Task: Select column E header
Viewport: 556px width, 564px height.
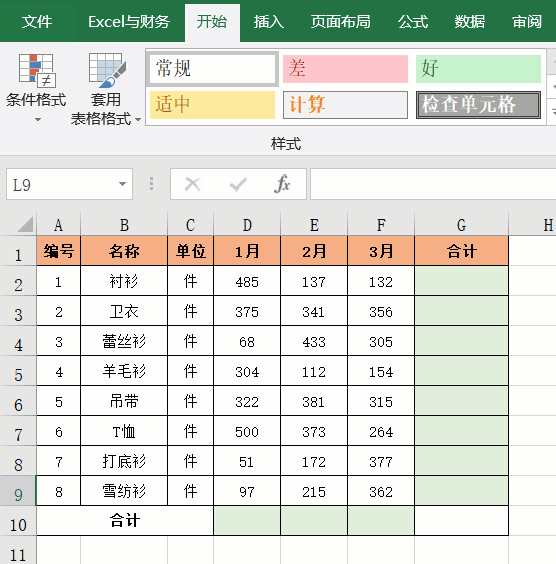Action: 314,225
